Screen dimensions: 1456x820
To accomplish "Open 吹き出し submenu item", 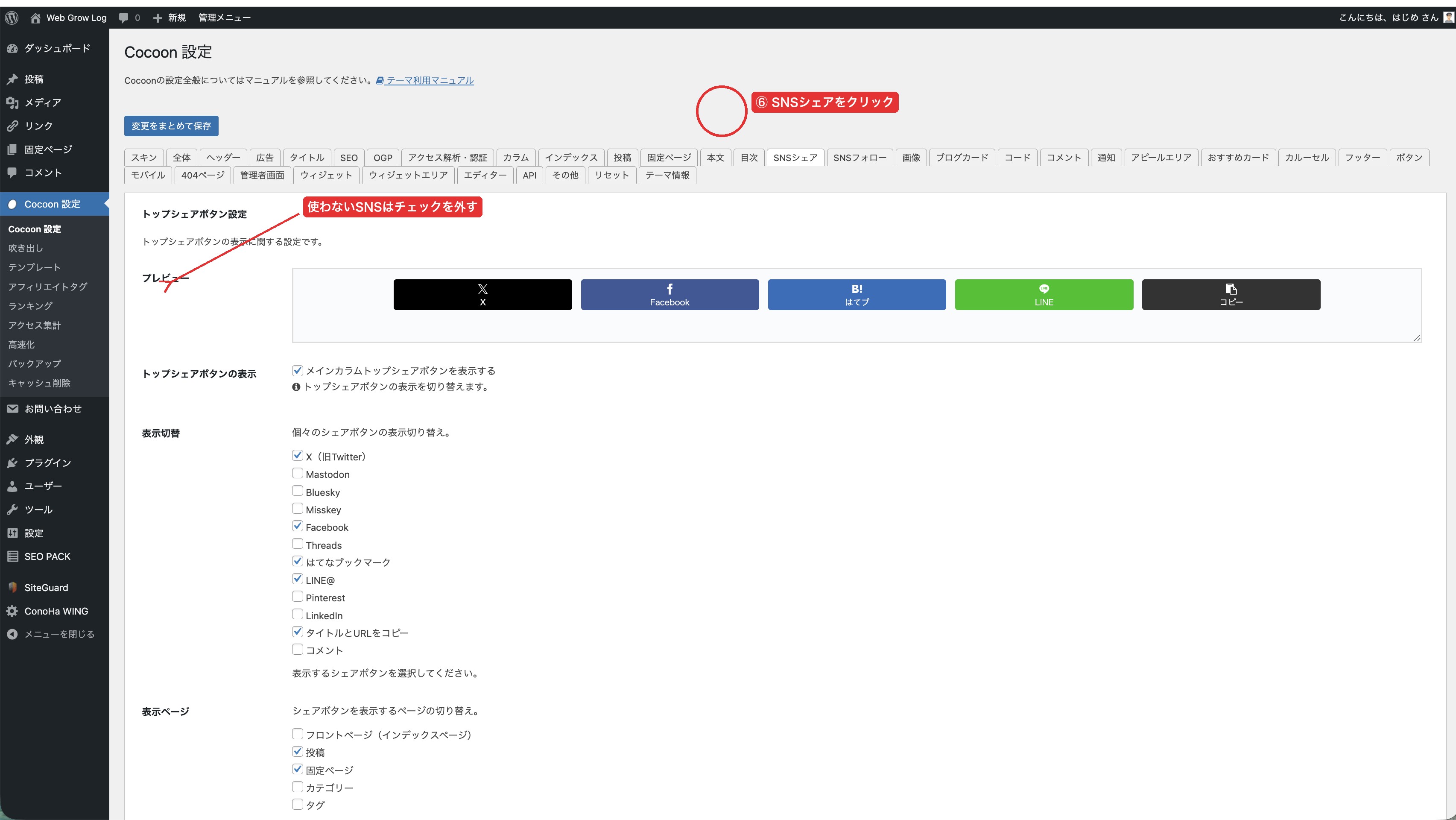I will 26,248.
